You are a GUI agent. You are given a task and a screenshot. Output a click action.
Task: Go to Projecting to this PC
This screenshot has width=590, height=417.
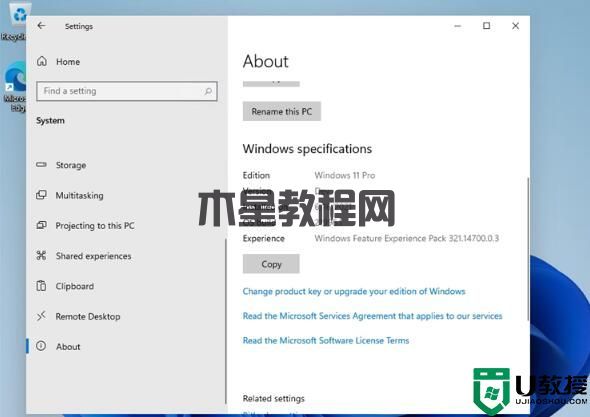coord(95,226)
